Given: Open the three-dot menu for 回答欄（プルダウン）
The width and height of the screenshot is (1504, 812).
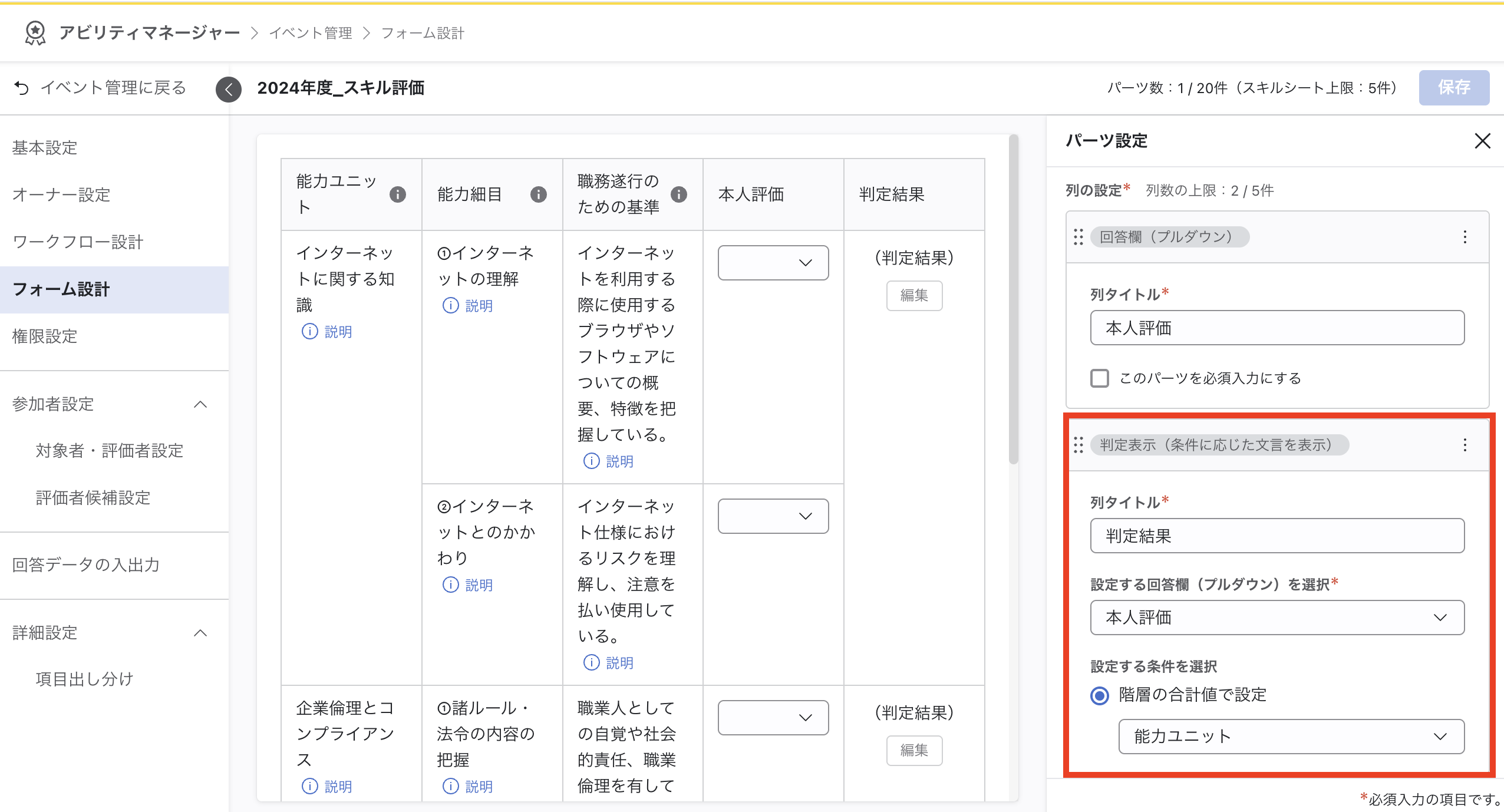Looking at the screenshot, I should click(1465, 237).
